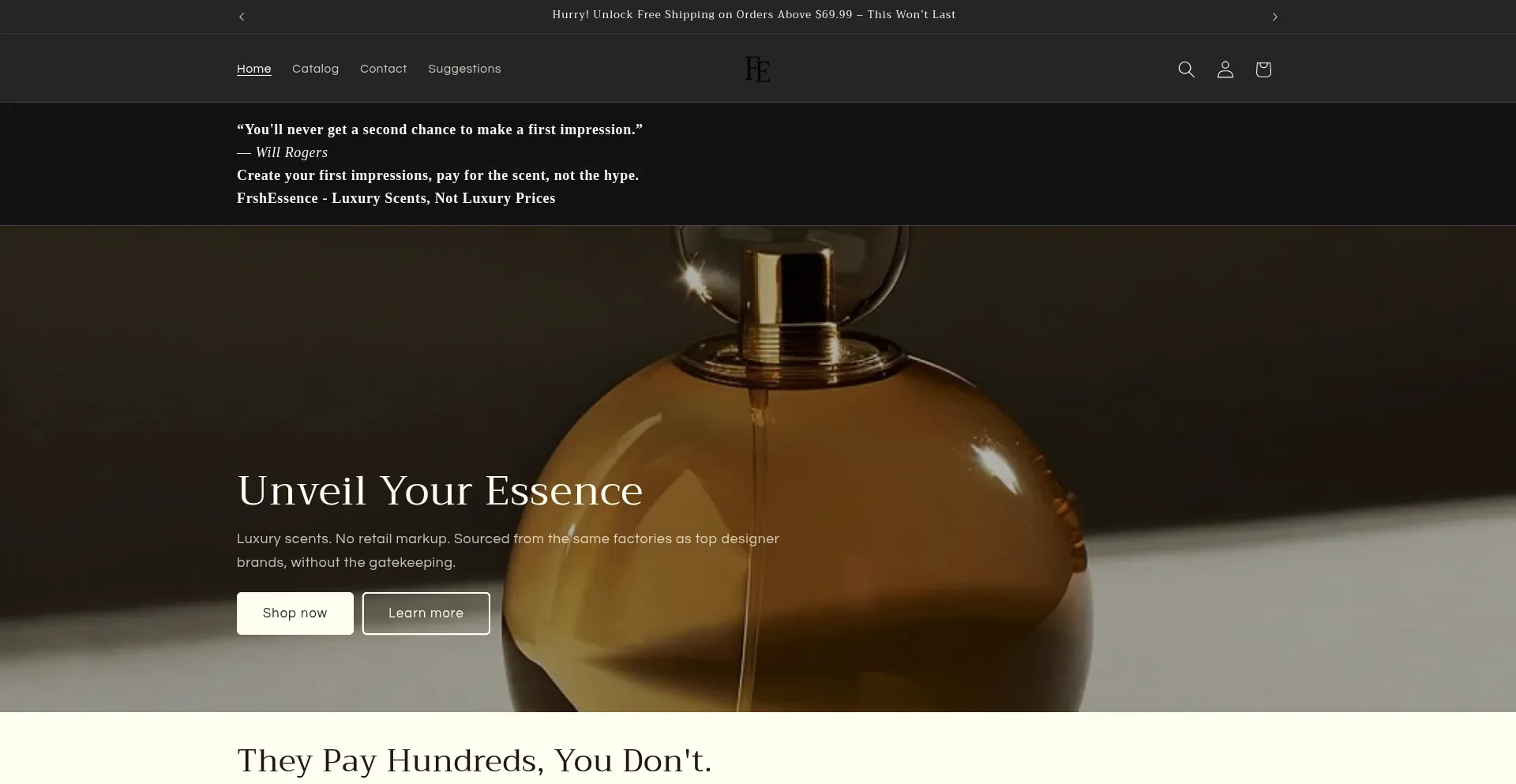Click the FE logo in the header
The width and height of the screenshot is (1516, 784).
pyautogui.click(x=757, y=69)
